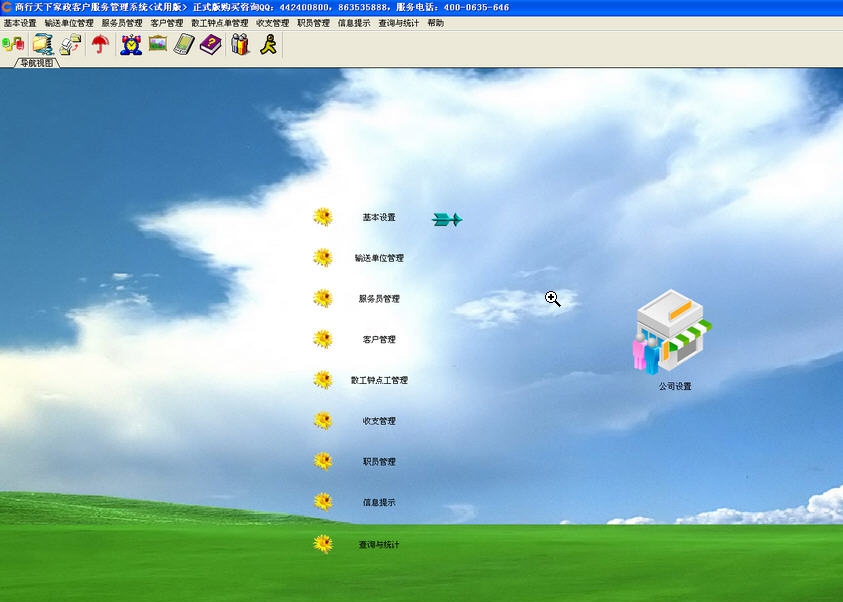Open 公司设置 shop icon
The image size is (843, 602).
(672, 332)
